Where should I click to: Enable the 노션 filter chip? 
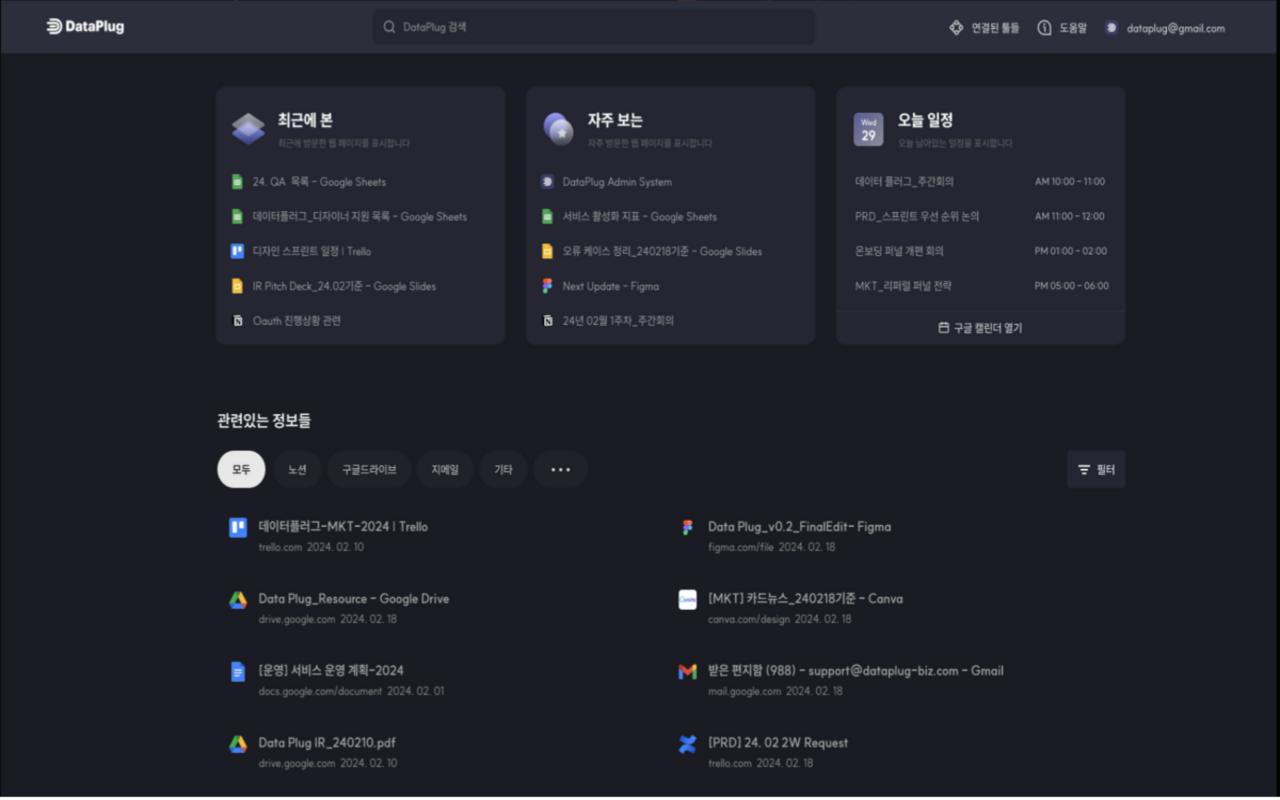[x=297, y=469]
